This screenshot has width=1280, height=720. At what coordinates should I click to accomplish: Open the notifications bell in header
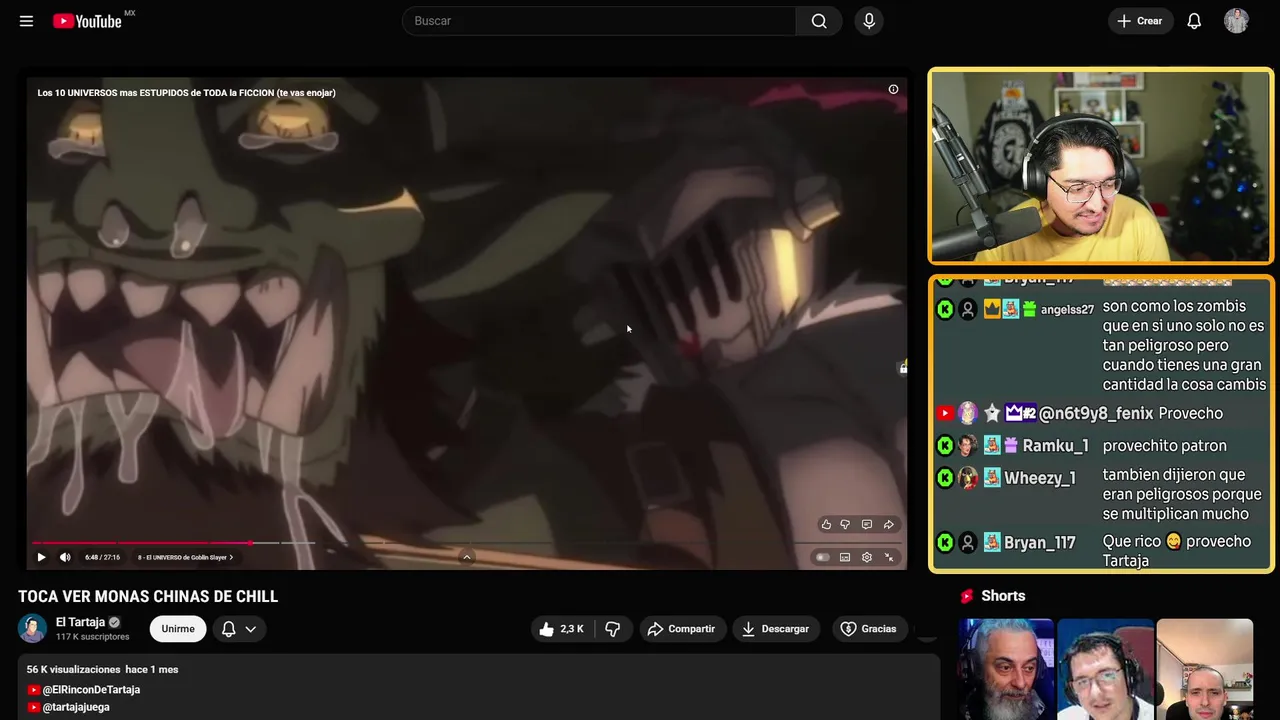(1194, 21)
